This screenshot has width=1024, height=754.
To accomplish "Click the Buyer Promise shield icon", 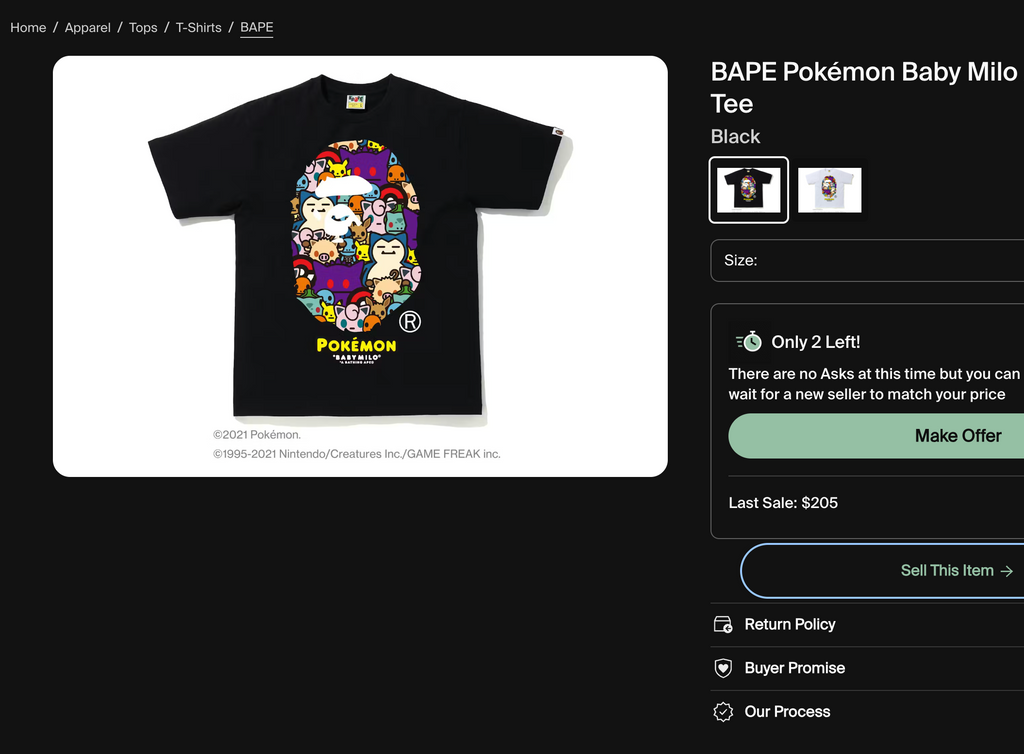I will point(723,668).
